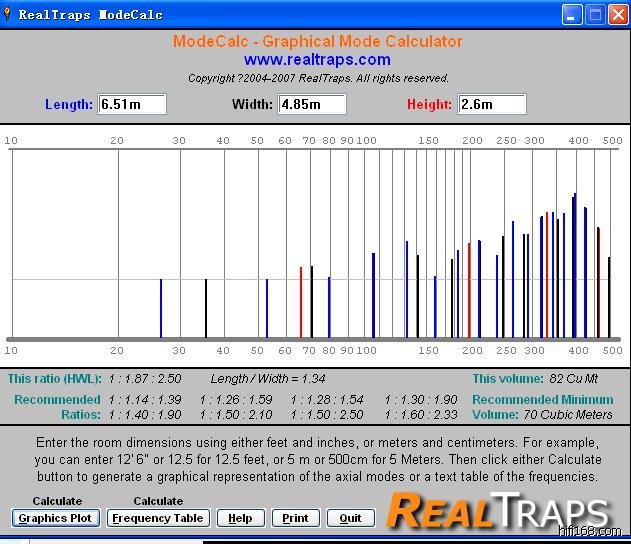Open Help for ModeCalc

point(240,518)
